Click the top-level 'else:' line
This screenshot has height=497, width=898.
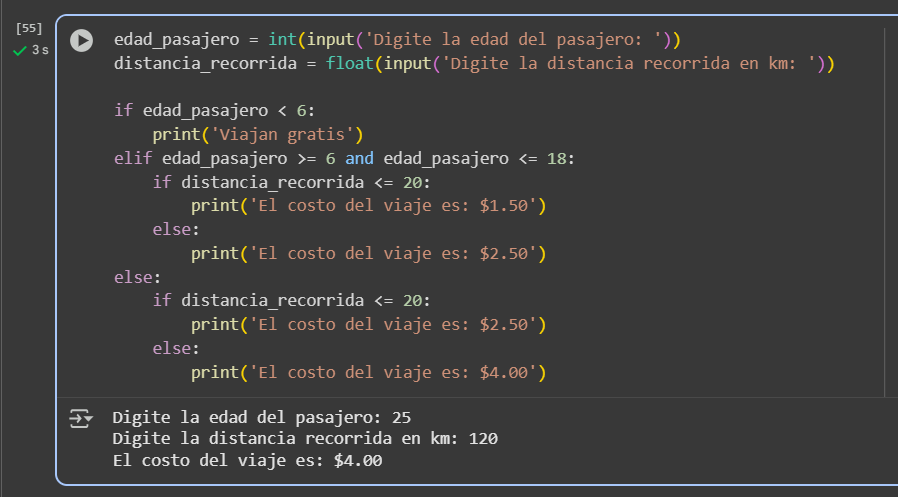(x=137, y=277)
